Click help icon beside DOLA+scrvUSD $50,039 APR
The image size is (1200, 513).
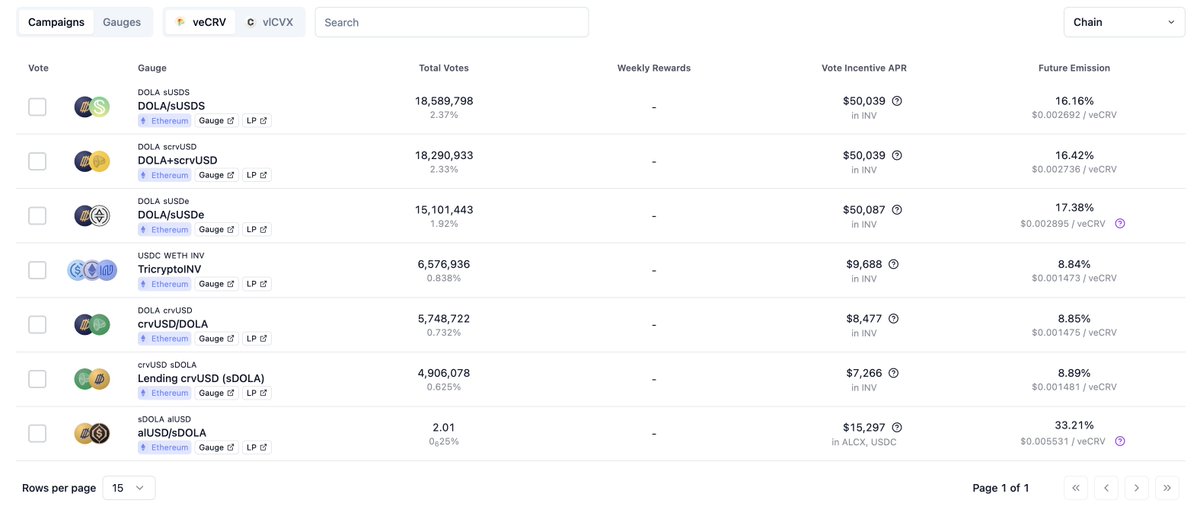pos(897,155)
